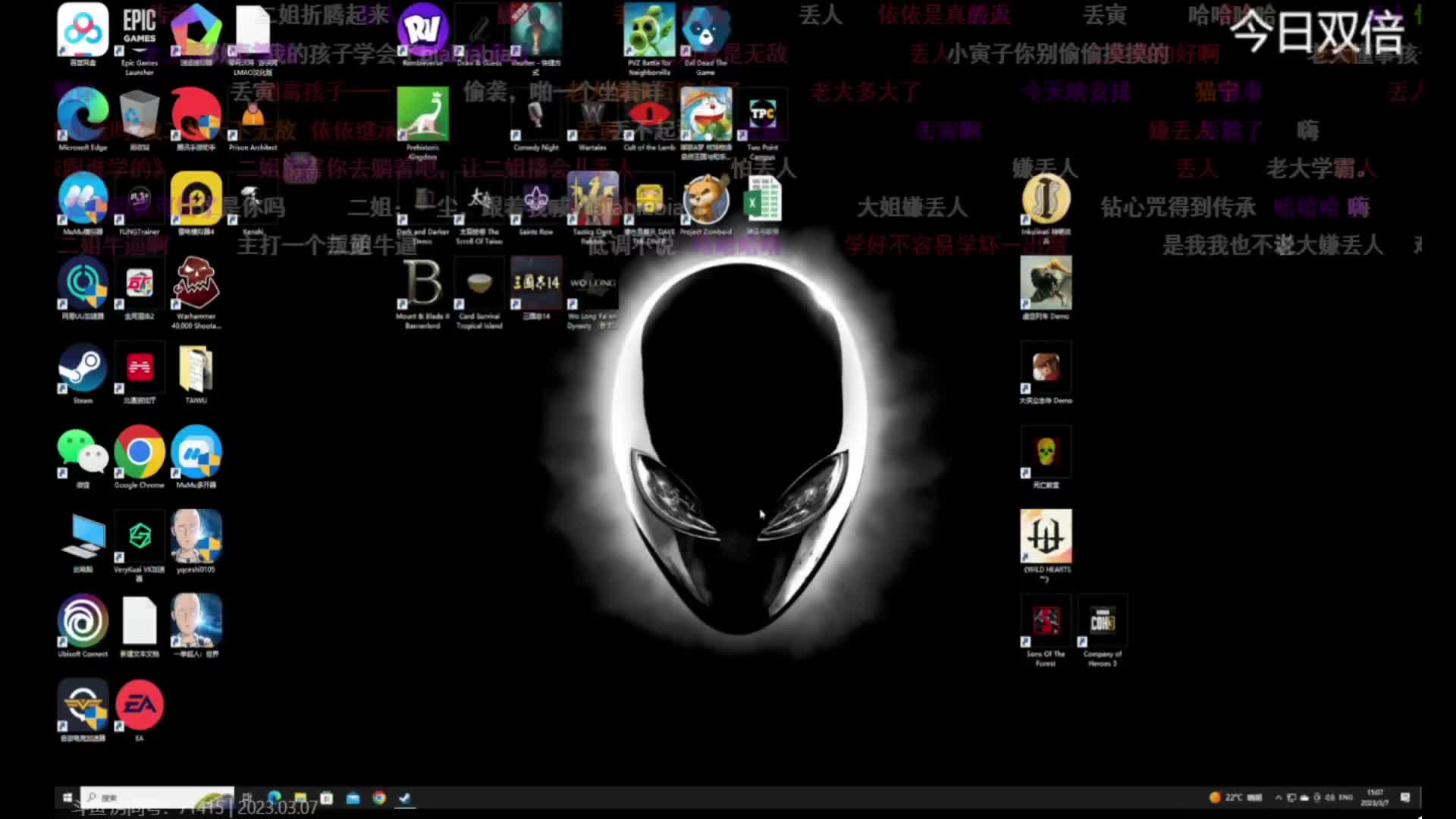Launch Cult of the Lamb shortcut
Viewport: 1456px width, 819px height.
click(649, 119)
